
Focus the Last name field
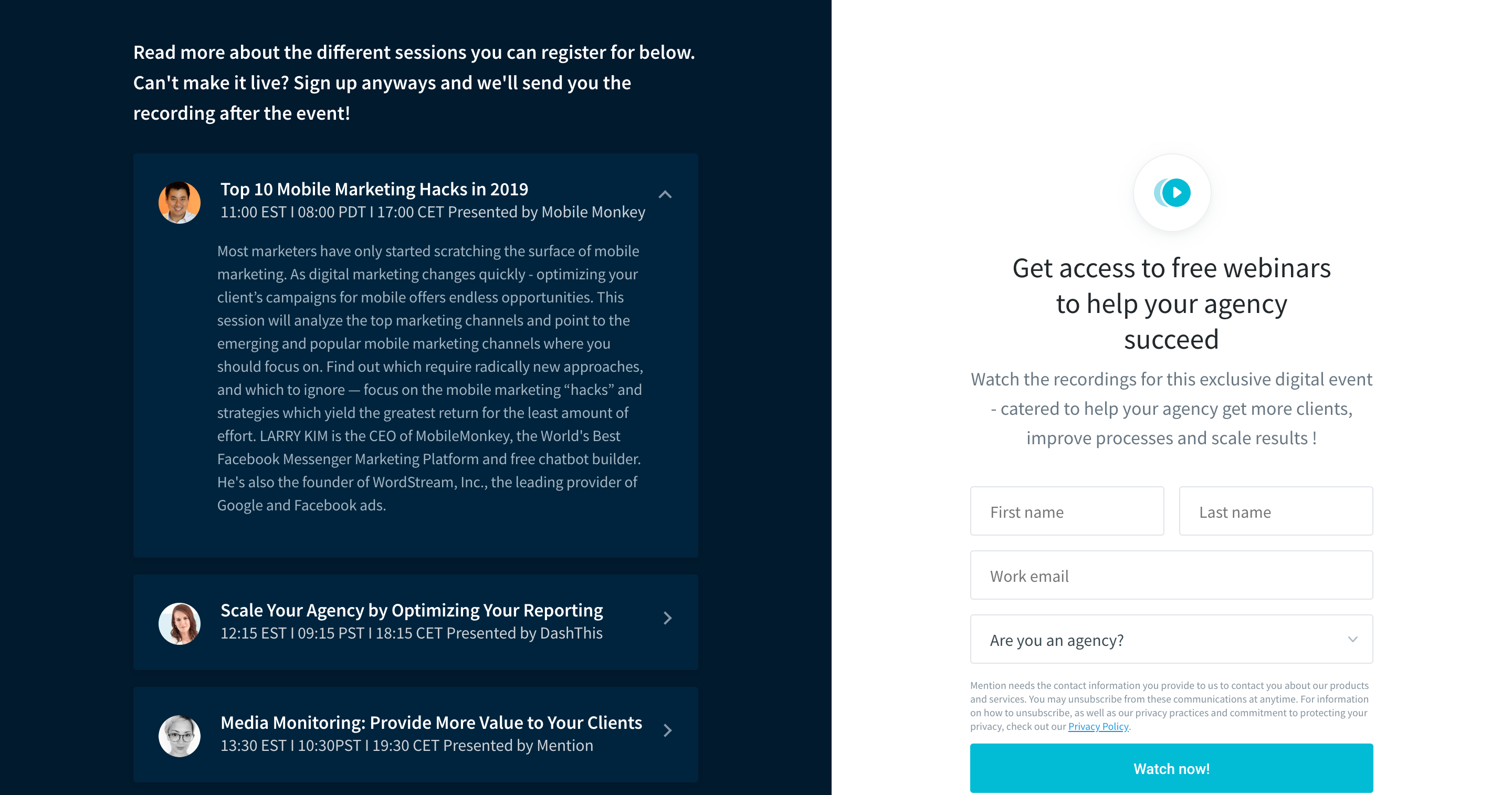pyautogui.click(x=1275, y=511)
